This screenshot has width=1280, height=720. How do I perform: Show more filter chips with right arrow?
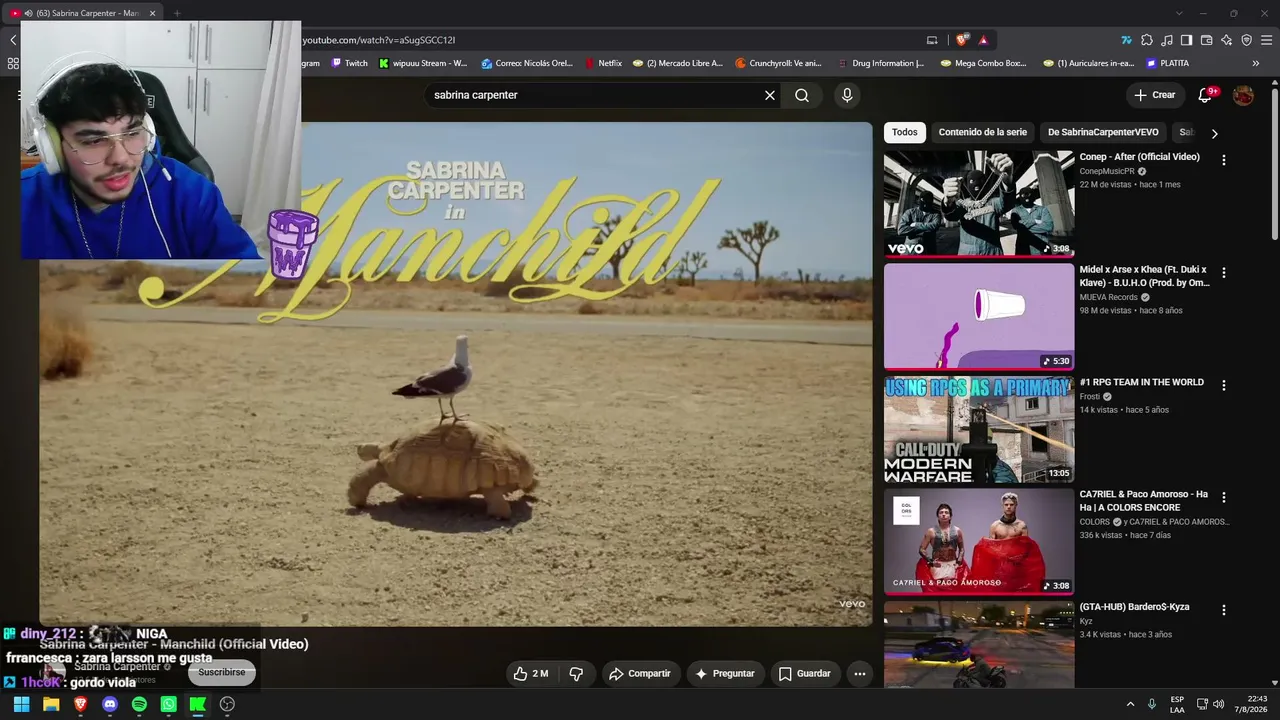point(1214,133)
